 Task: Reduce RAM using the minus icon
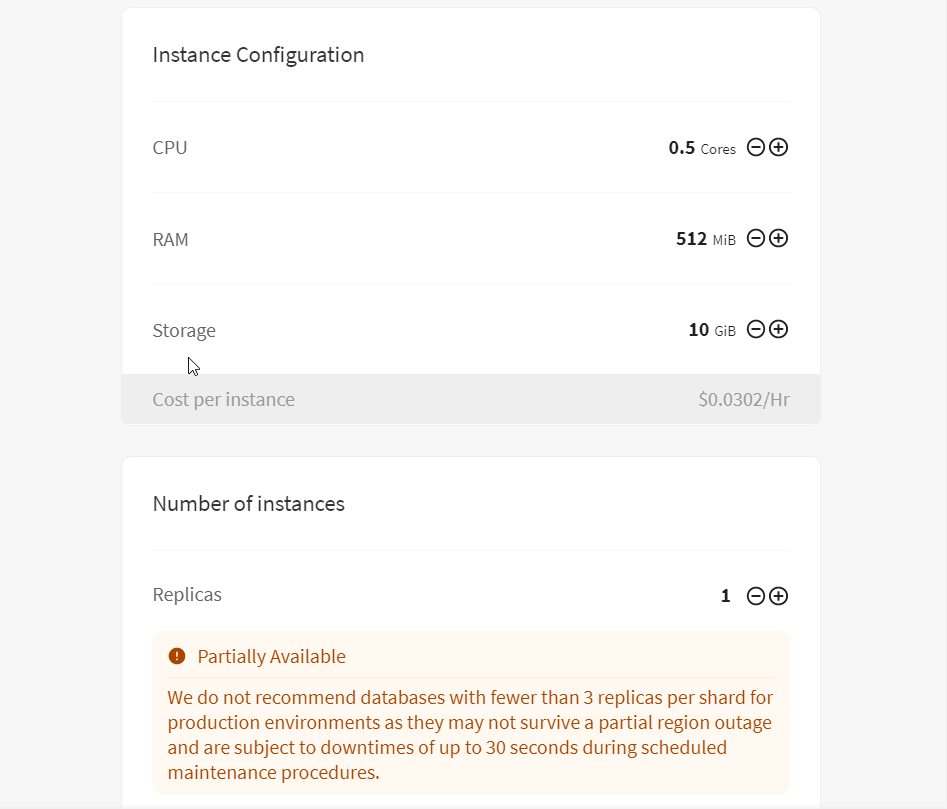(756, 238)
